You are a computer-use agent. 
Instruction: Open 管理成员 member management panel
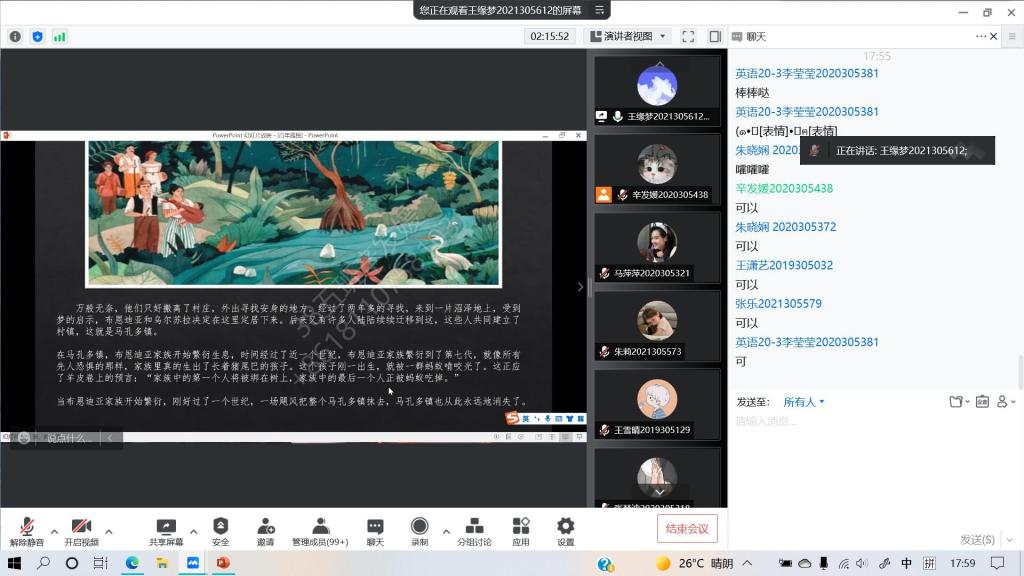320,530
